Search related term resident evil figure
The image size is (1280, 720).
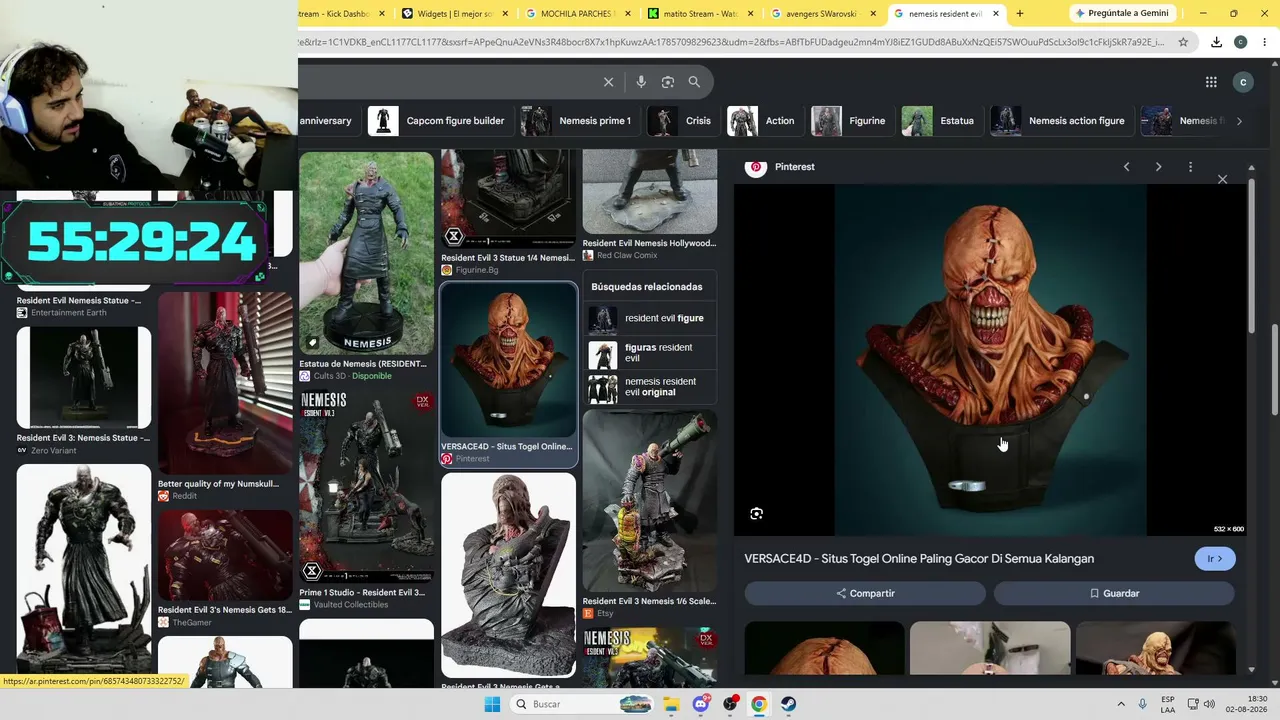coord(650,319)
